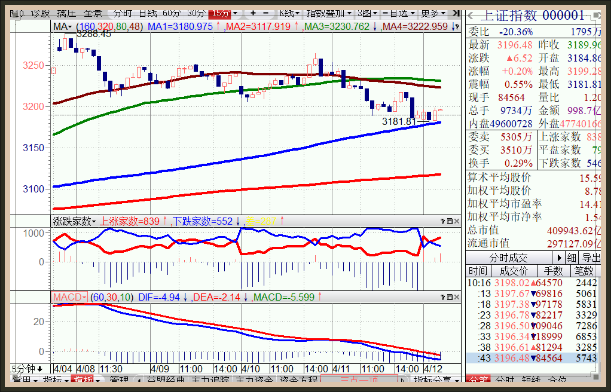Click the 下跌家数=552 label
Screen dimensions: 611x392
tap(203, 221)
